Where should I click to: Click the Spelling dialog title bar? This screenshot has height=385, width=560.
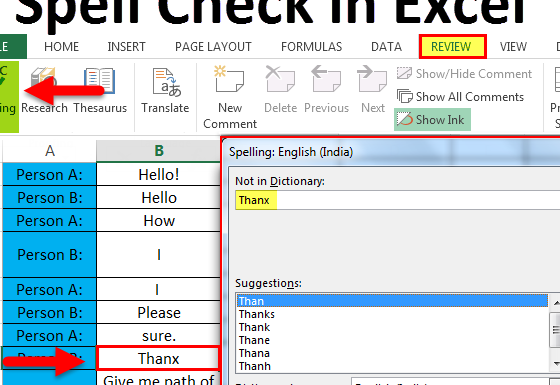coord(392,152)
